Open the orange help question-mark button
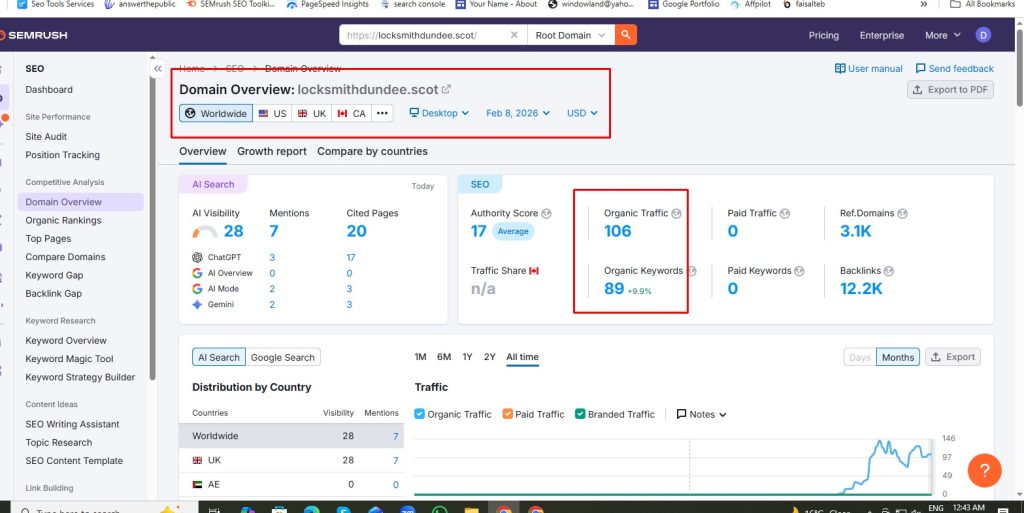Viewport: 1024px width, 513px height. coord(984,471)
